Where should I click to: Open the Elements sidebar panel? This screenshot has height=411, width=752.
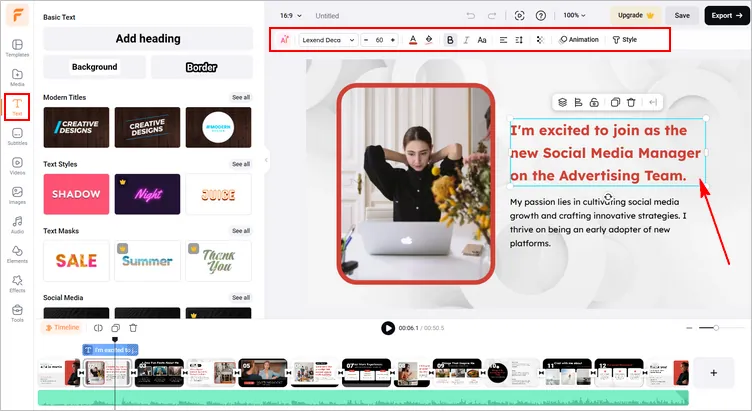[17, 254]
